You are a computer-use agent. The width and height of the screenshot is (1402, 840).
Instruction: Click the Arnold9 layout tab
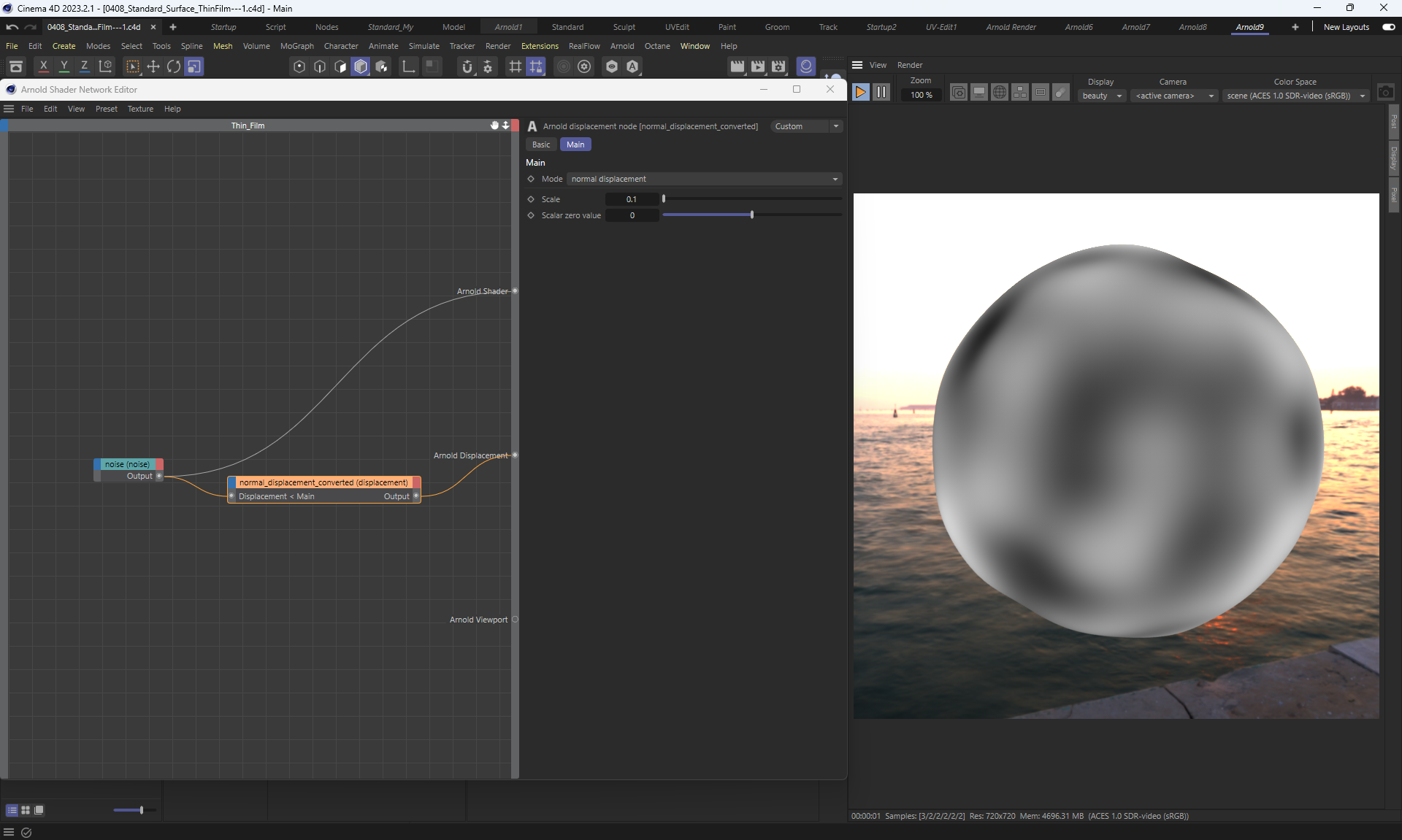coord(1249,27)
